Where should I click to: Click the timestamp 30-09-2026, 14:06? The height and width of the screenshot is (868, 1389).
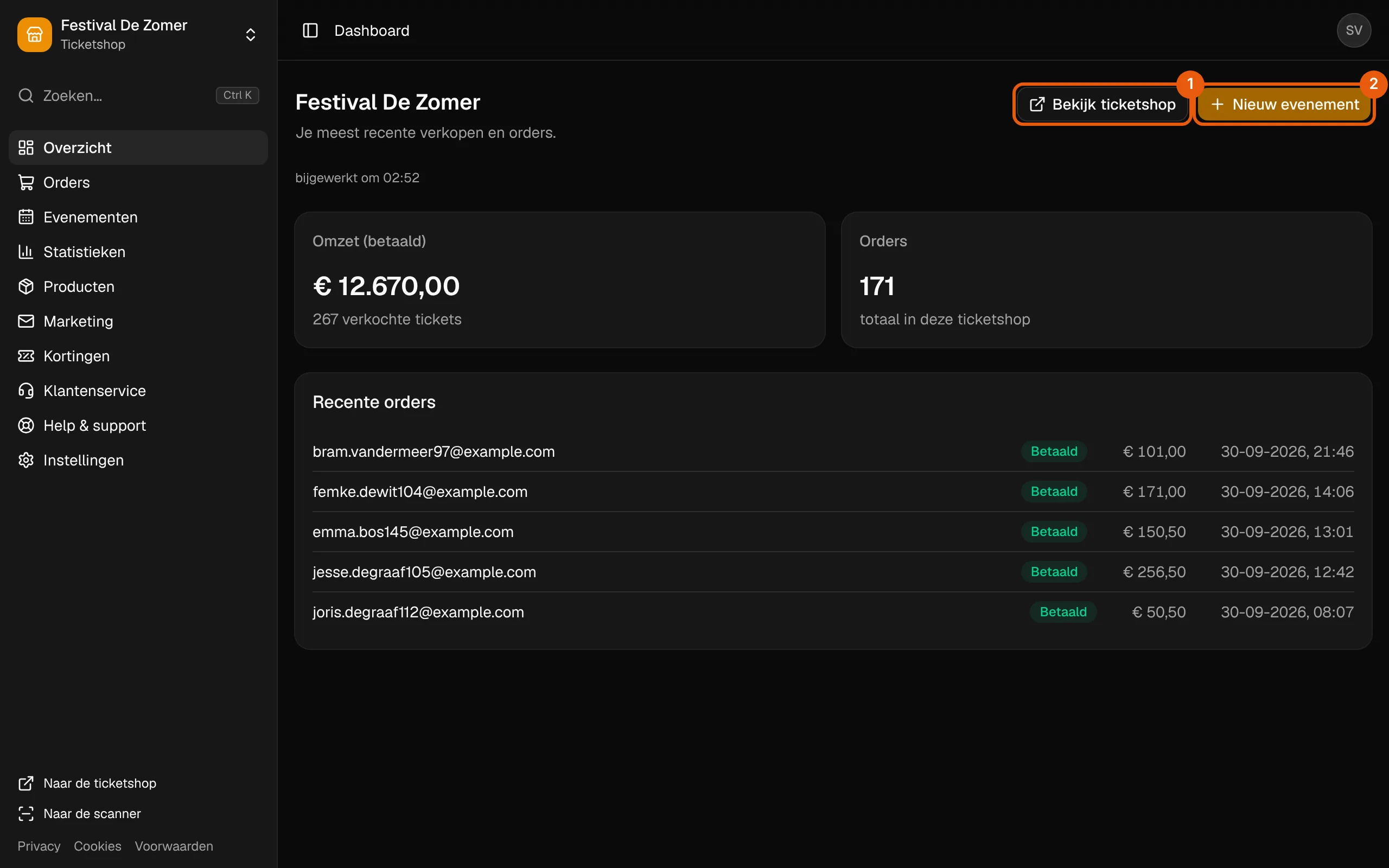tap(1287, 492)
